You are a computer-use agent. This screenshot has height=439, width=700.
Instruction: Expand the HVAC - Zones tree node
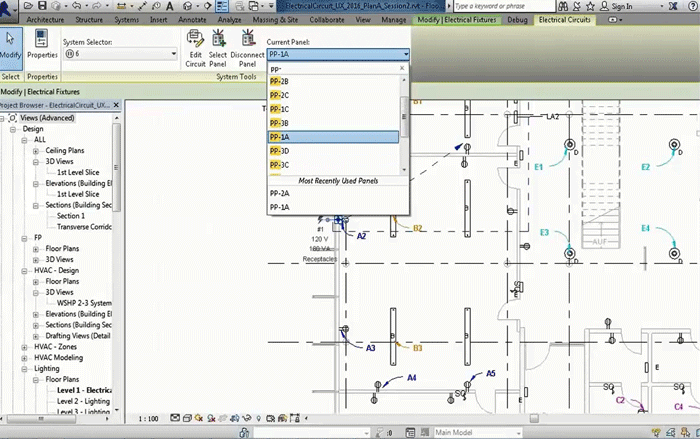25,346
